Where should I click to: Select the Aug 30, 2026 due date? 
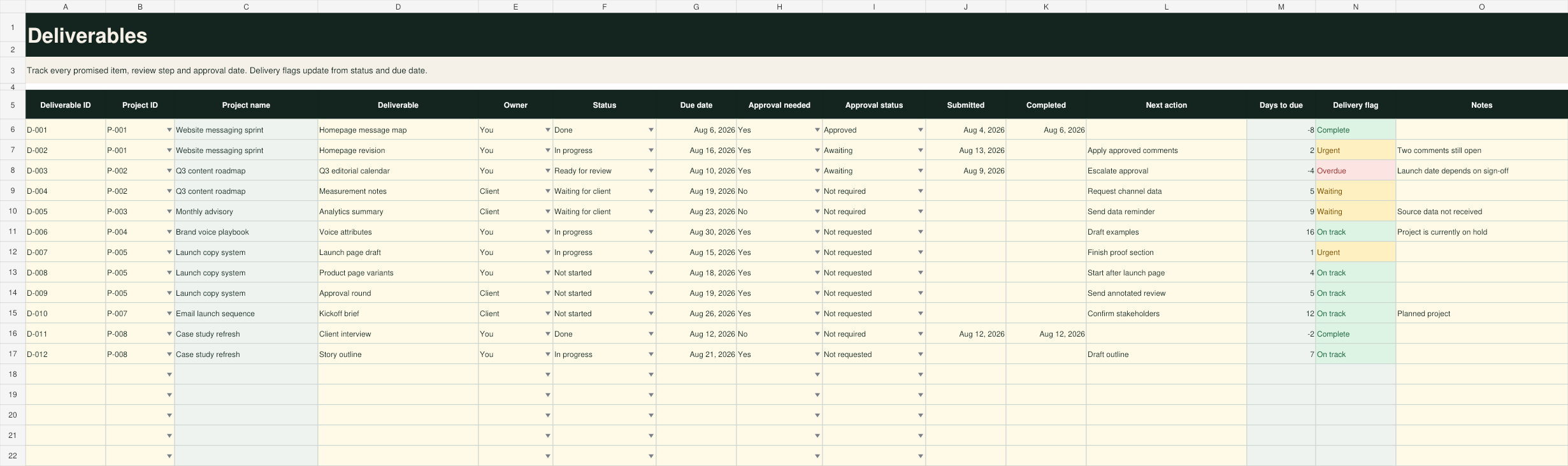click(x=696, y=232)
